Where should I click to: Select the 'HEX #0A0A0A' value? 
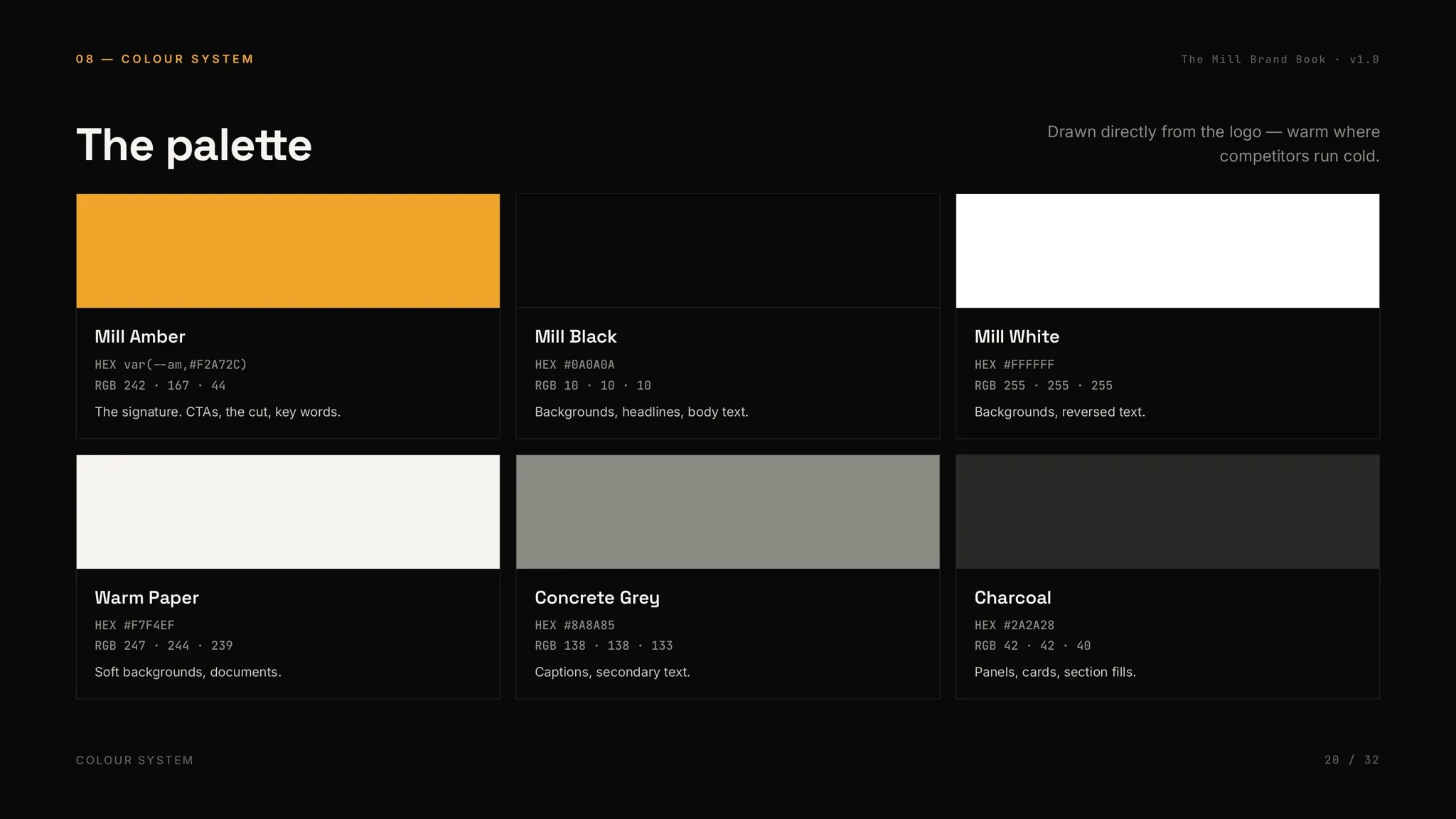coord(574,365)
